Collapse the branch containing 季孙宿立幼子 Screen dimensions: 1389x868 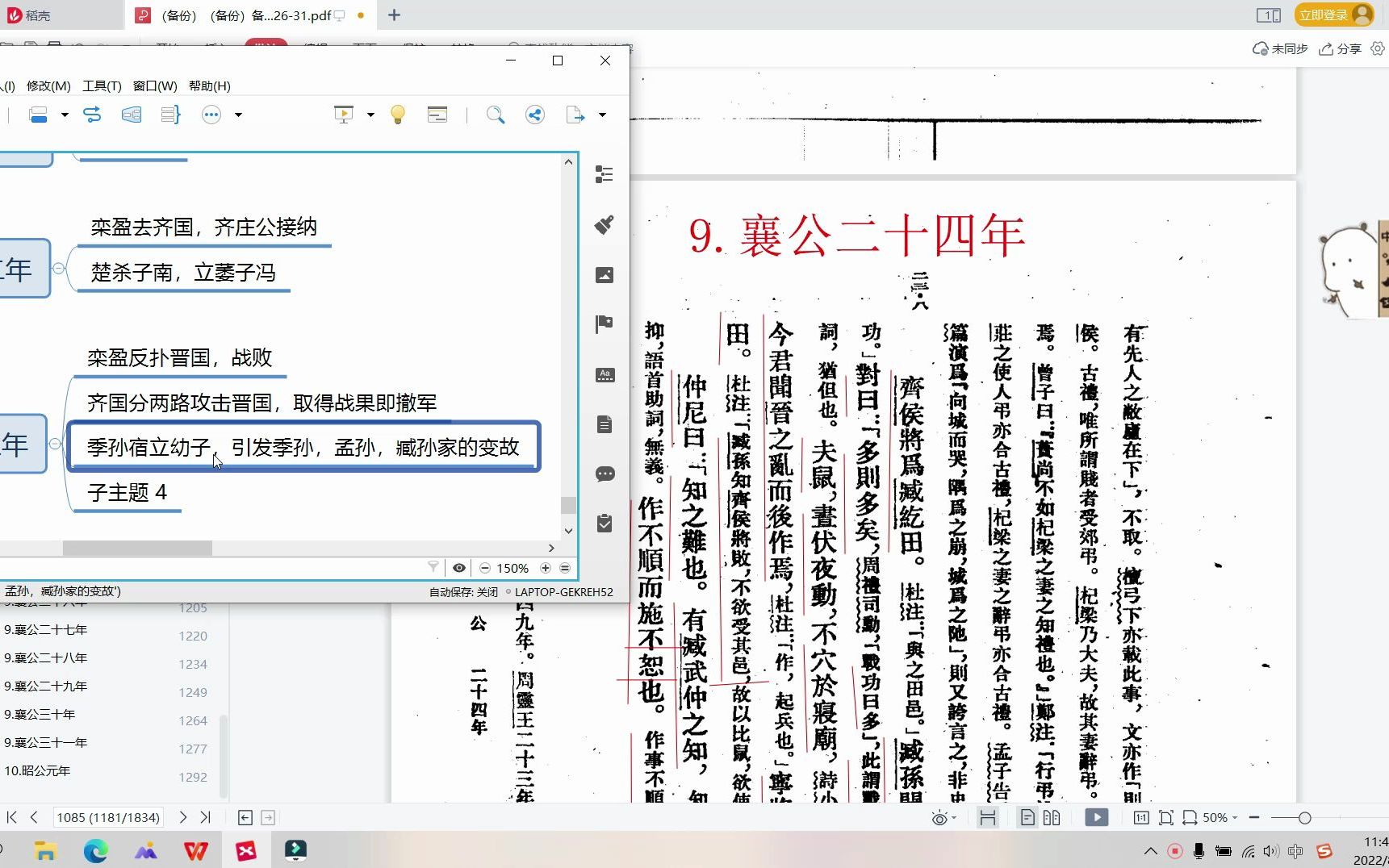pos(55,444)
